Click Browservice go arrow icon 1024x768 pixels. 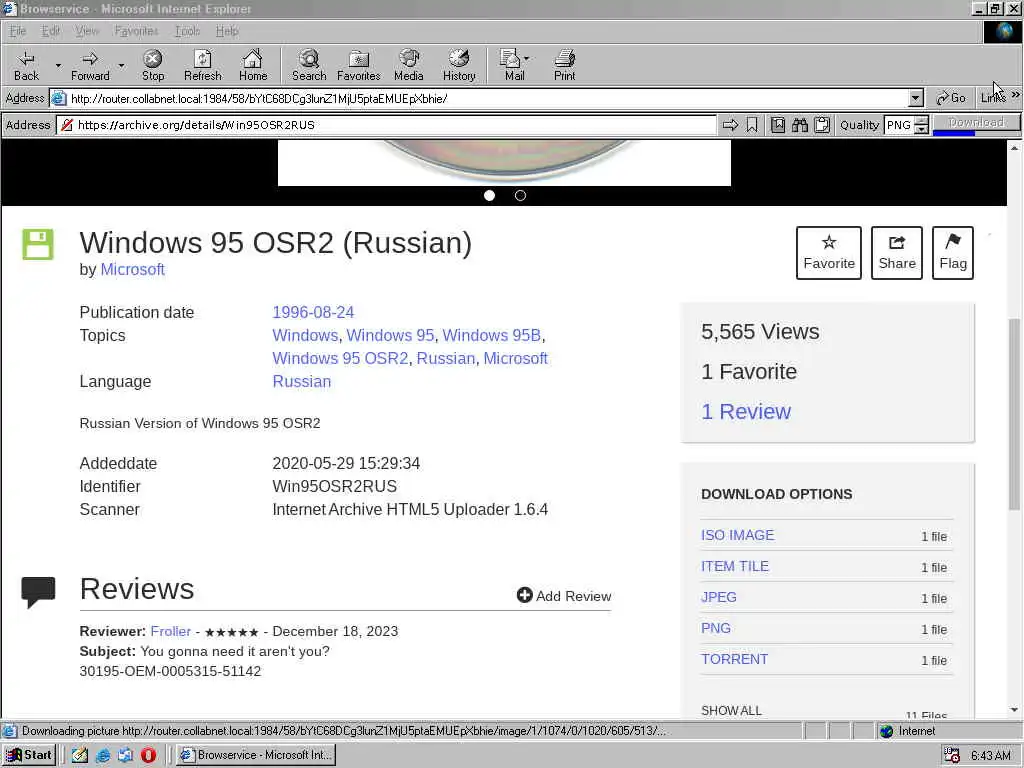pos(730,125)
